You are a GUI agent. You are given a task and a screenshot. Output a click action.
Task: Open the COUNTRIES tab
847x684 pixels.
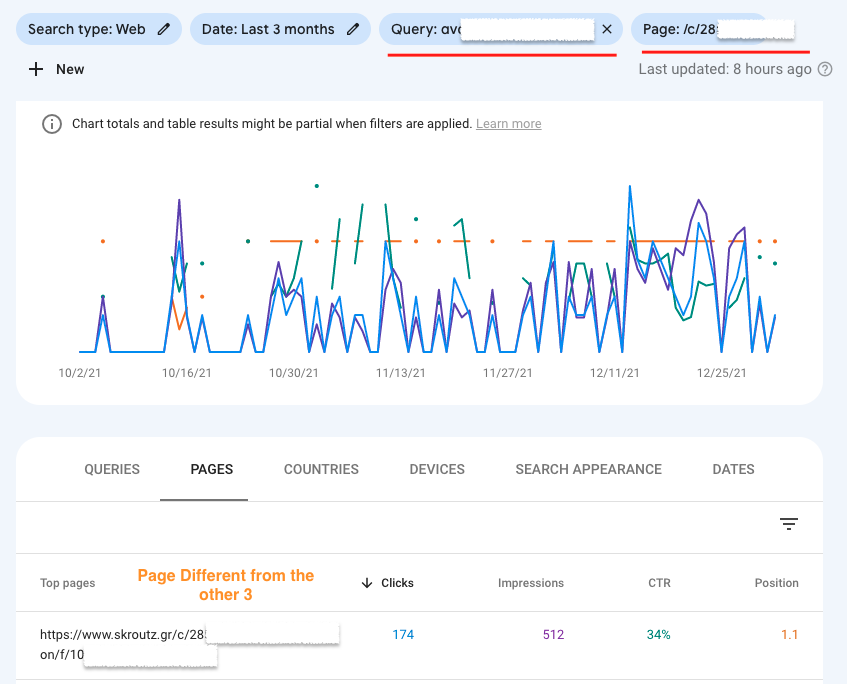(x=321, y=469)
